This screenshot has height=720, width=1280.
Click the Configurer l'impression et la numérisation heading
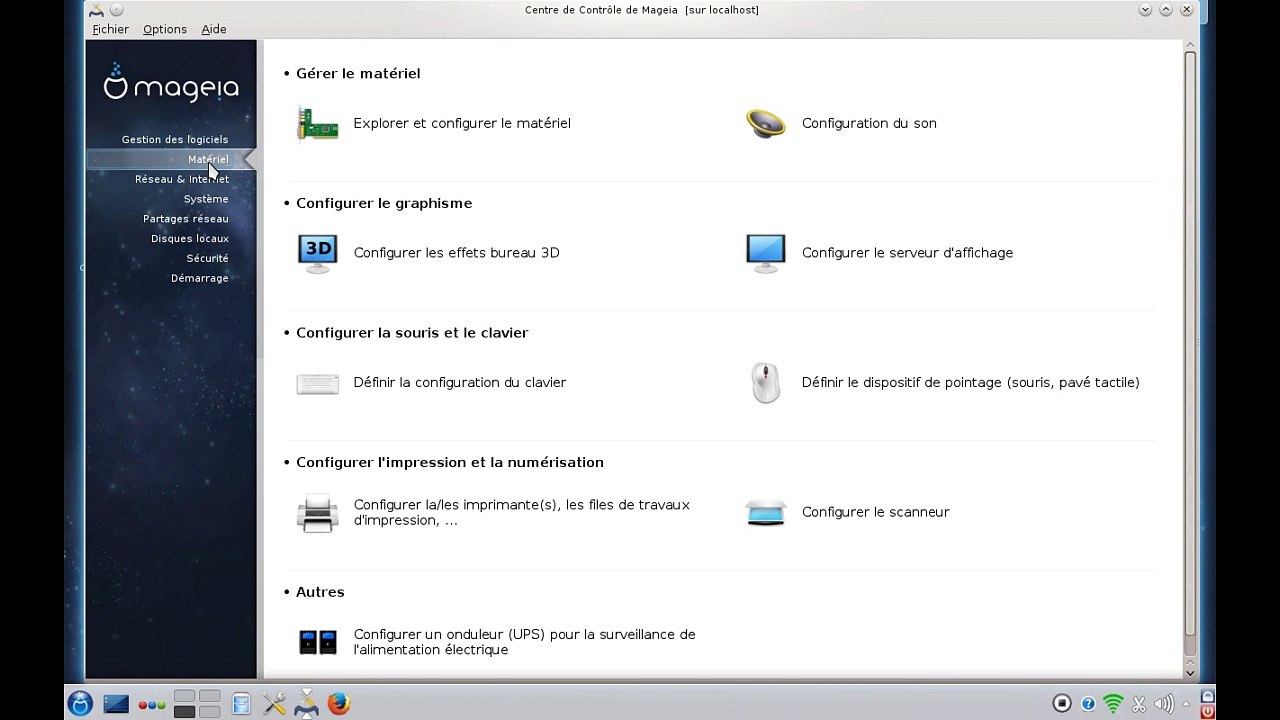pyautogui.click(x=450, y=463)
